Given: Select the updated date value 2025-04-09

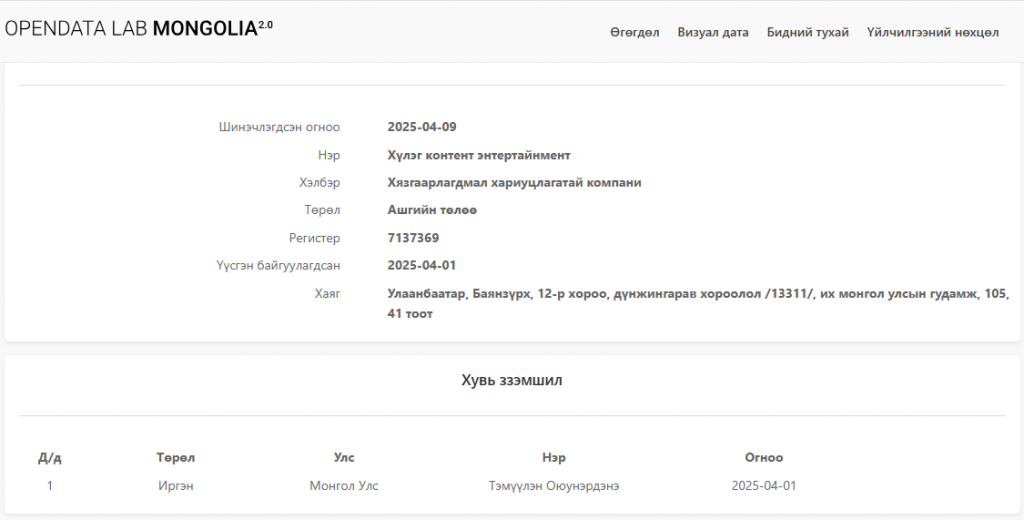Looking at the screenshot, I should [x=422, y=127].
